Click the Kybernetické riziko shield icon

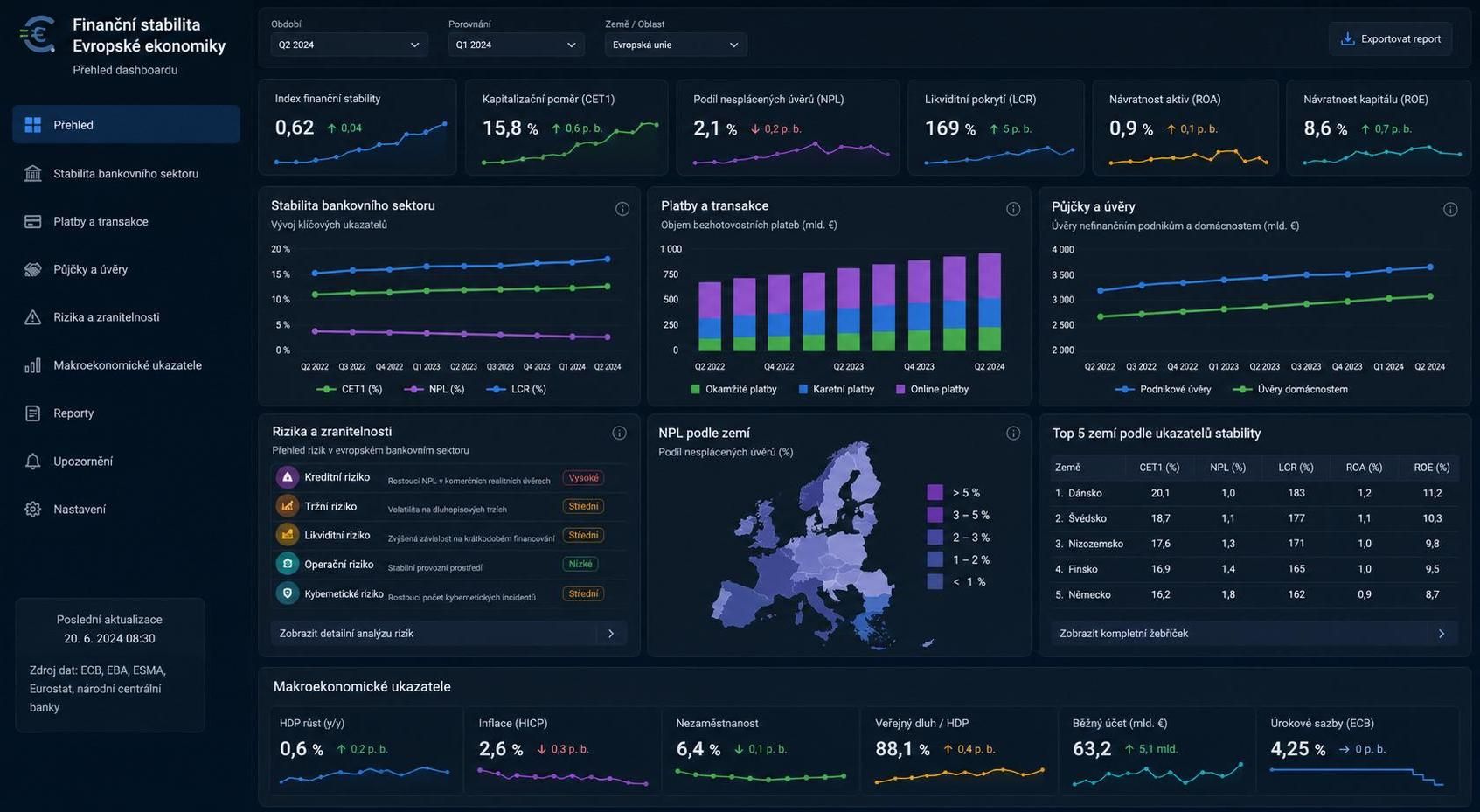(x=287, y=593)
